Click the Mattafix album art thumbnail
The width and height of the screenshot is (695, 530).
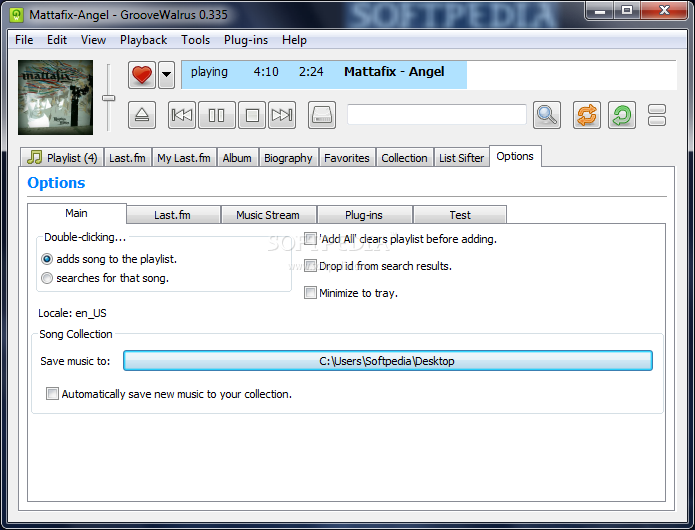[55, 97]
